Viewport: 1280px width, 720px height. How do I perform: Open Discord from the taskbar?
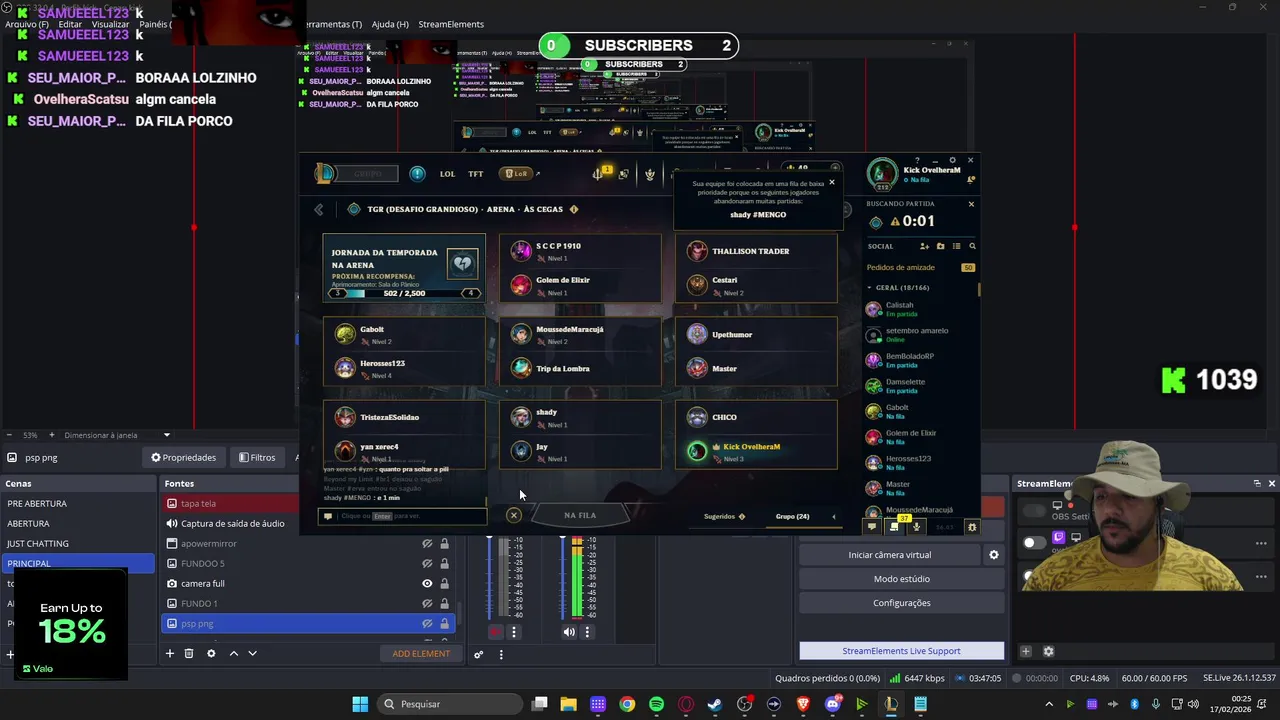(x=833, y=704)
